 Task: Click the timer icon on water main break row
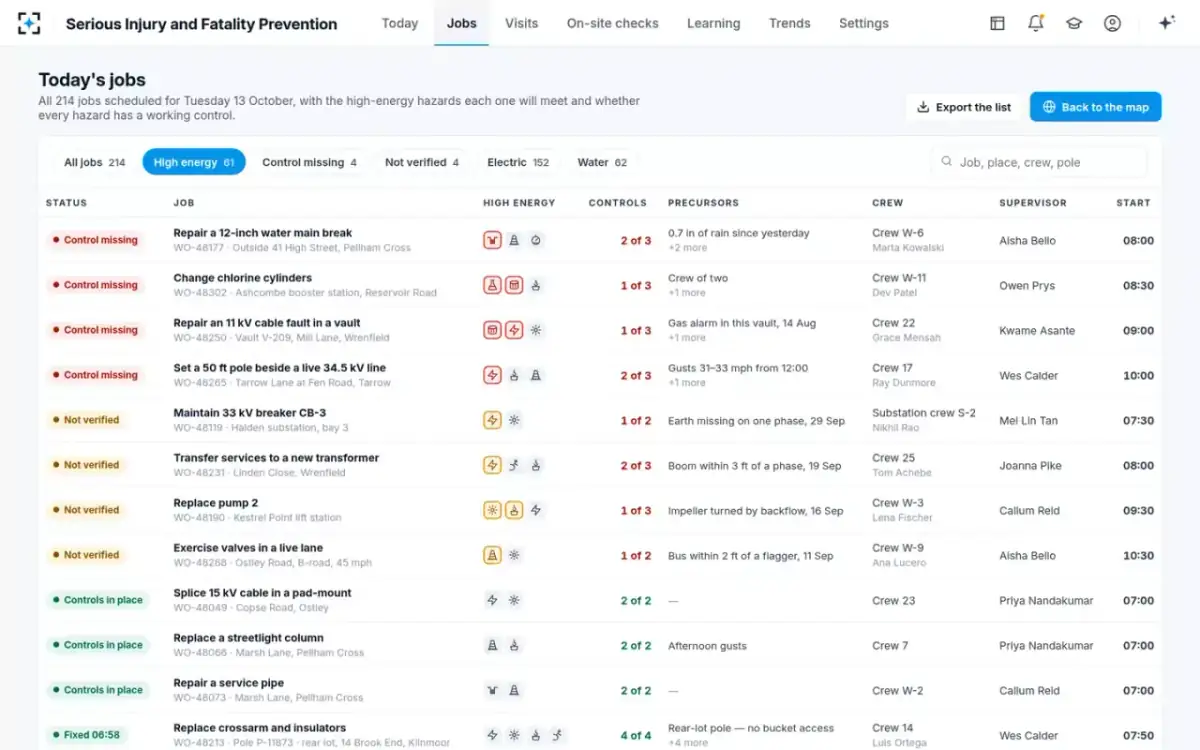(536, 240)
